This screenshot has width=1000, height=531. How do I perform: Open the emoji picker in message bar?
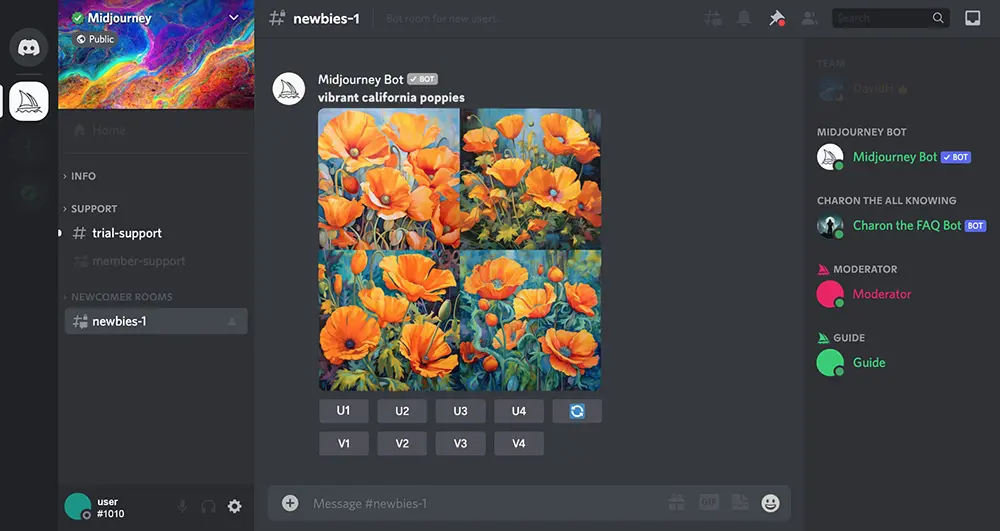click(x=770, y=503)
